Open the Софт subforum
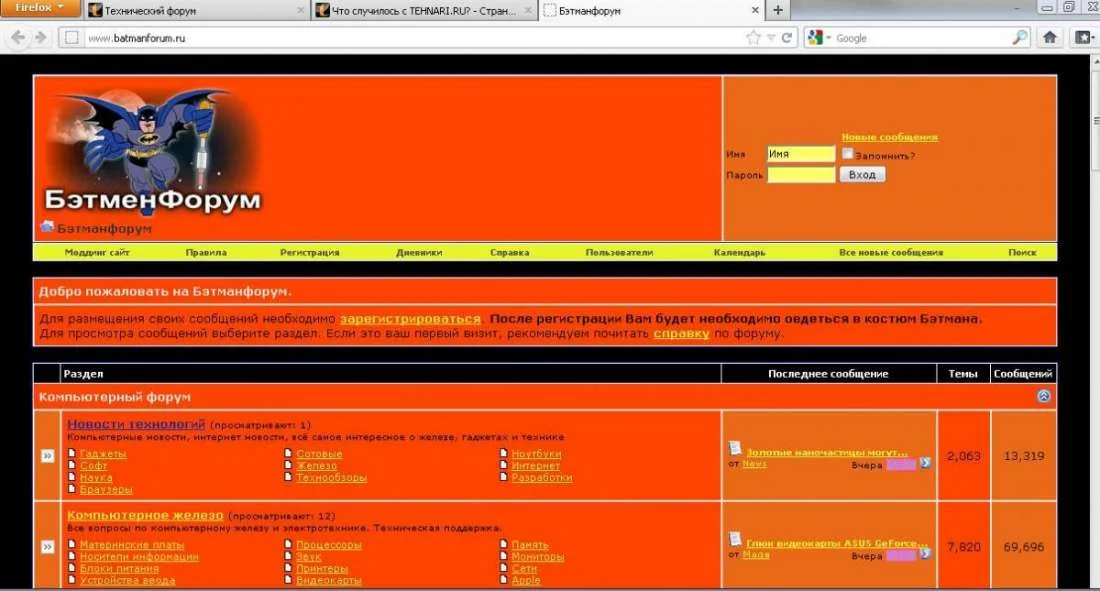The height and width of the screenshot is (591, 1100). pos(93,466)
